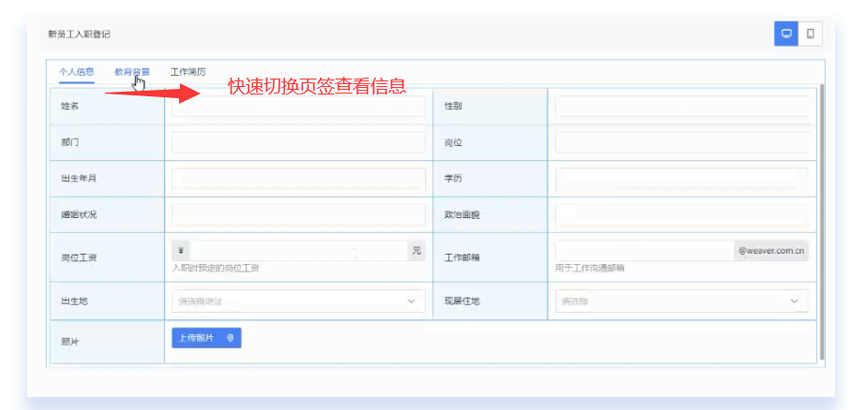Switch to the 教育背景 tab
The width and height of the screenshot is (861, 410).
point(132,72)
